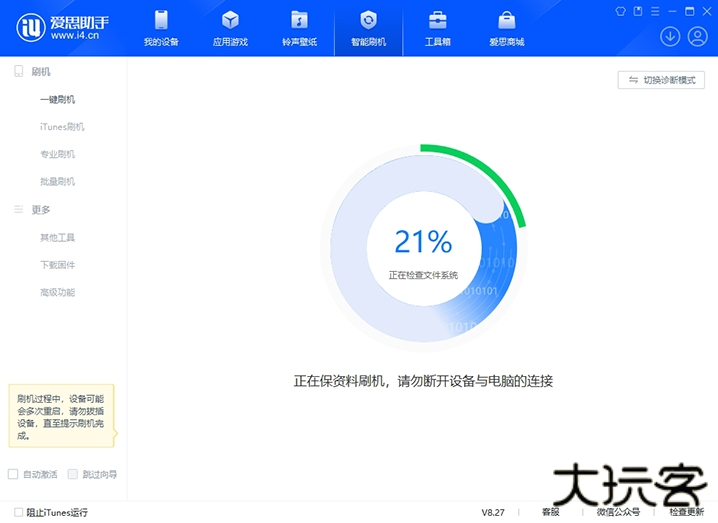Enable 自动激活 checkbox
718x523 pixels.
[13, 474]
